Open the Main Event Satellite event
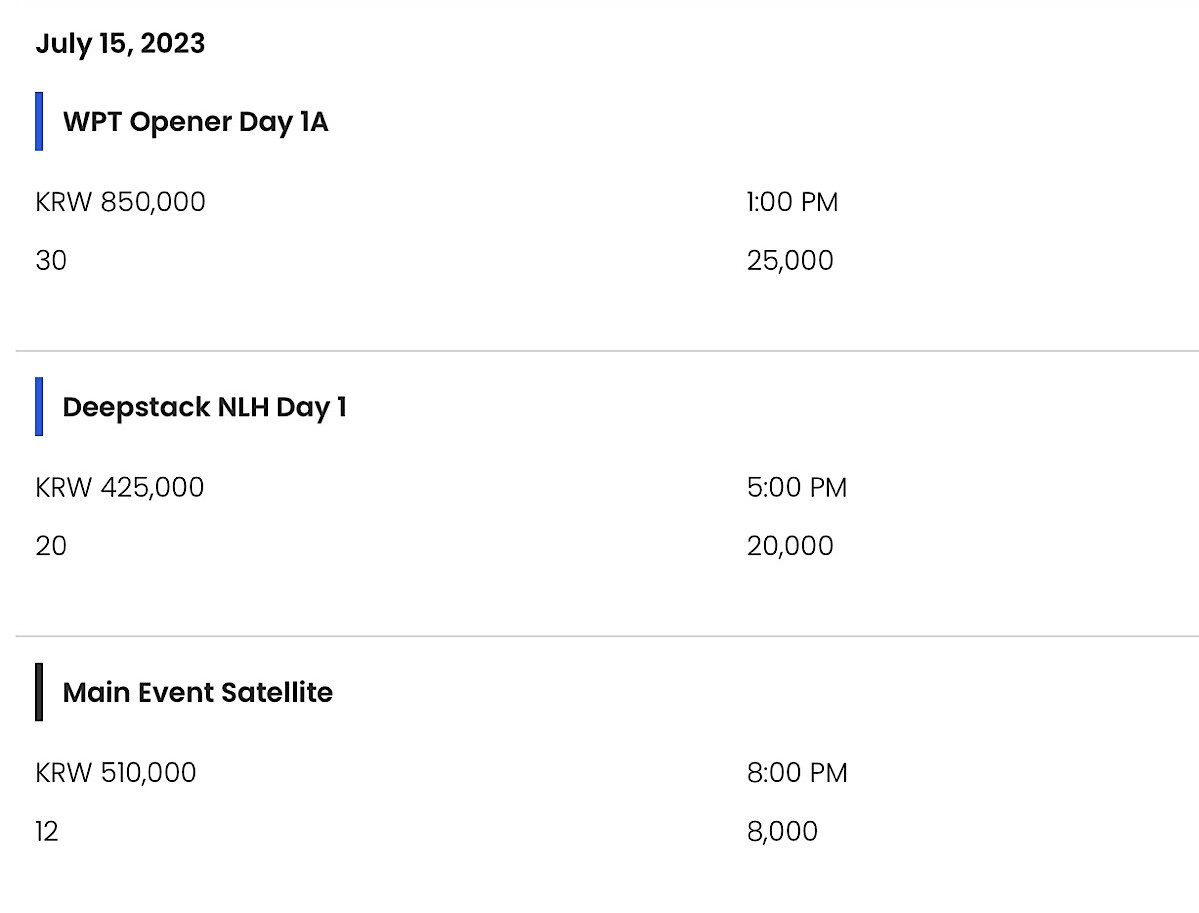This screenshot has height=913, width=1199. tap(198, 692)
